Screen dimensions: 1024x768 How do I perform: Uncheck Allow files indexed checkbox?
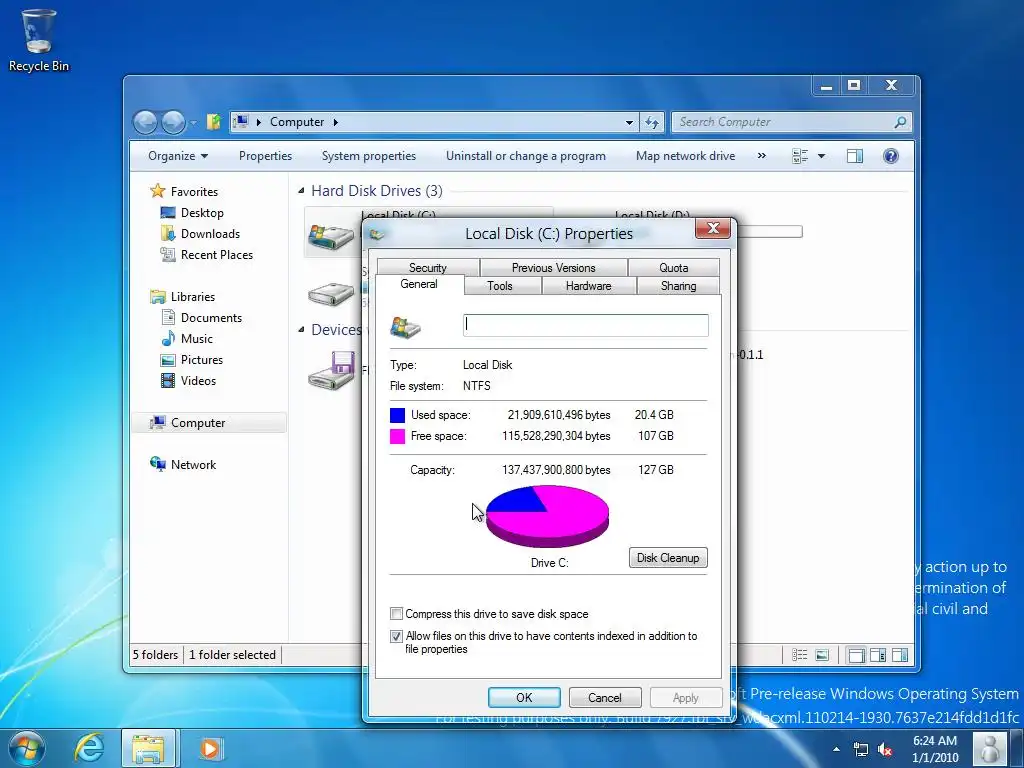tap(396, 636)
